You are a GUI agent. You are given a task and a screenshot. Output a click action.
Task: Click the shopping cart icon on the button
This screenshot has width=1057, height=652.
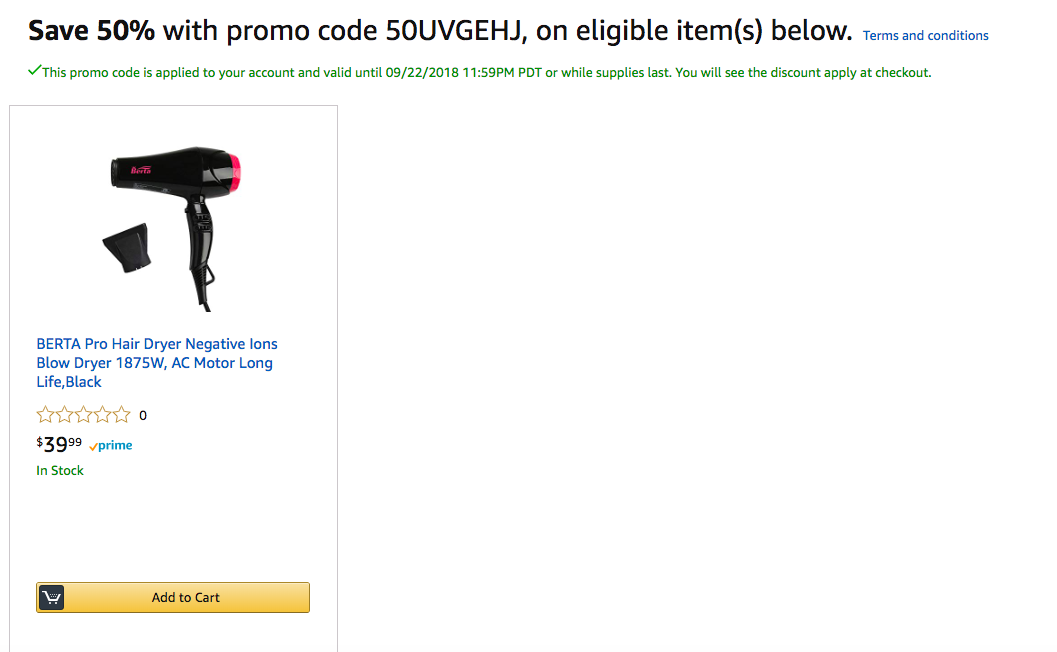(x=51, y=598)
